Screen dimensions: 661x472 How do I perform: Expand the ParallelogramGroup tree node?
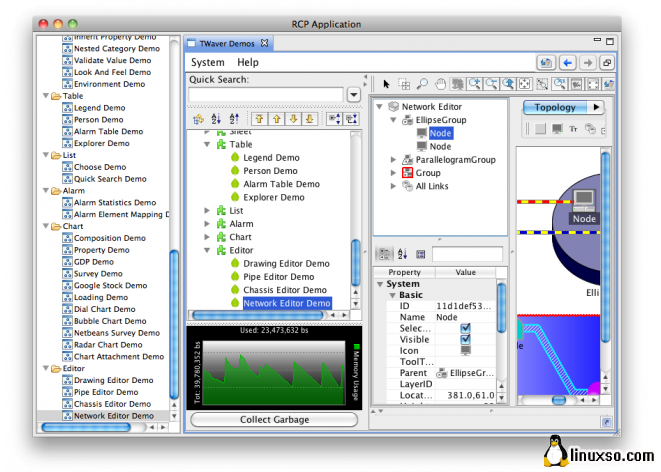pyautogui.click(x=393, y=160)
